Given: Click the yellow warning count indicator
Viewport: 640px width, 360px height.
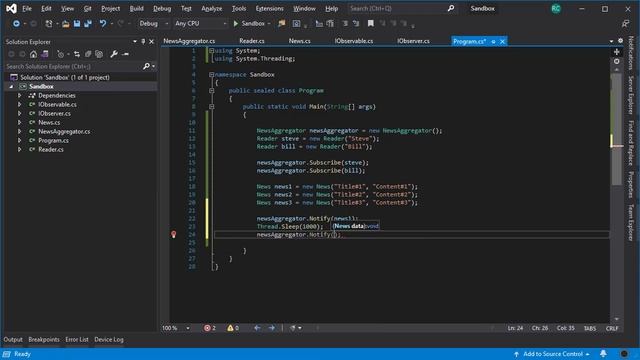Looking at the screenshot, I should 233,328.
